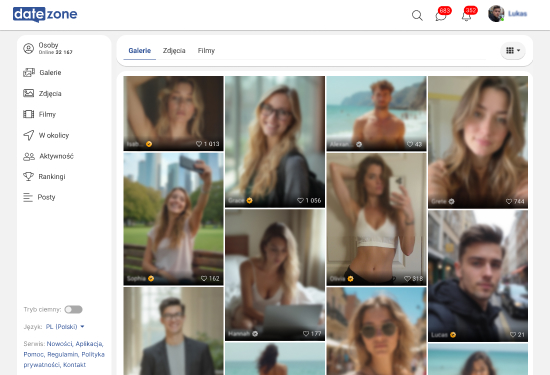Screen dimensions: 550x375
Task: Click heart icon on Sophia's photo
Action: click(x=204, y=279)
